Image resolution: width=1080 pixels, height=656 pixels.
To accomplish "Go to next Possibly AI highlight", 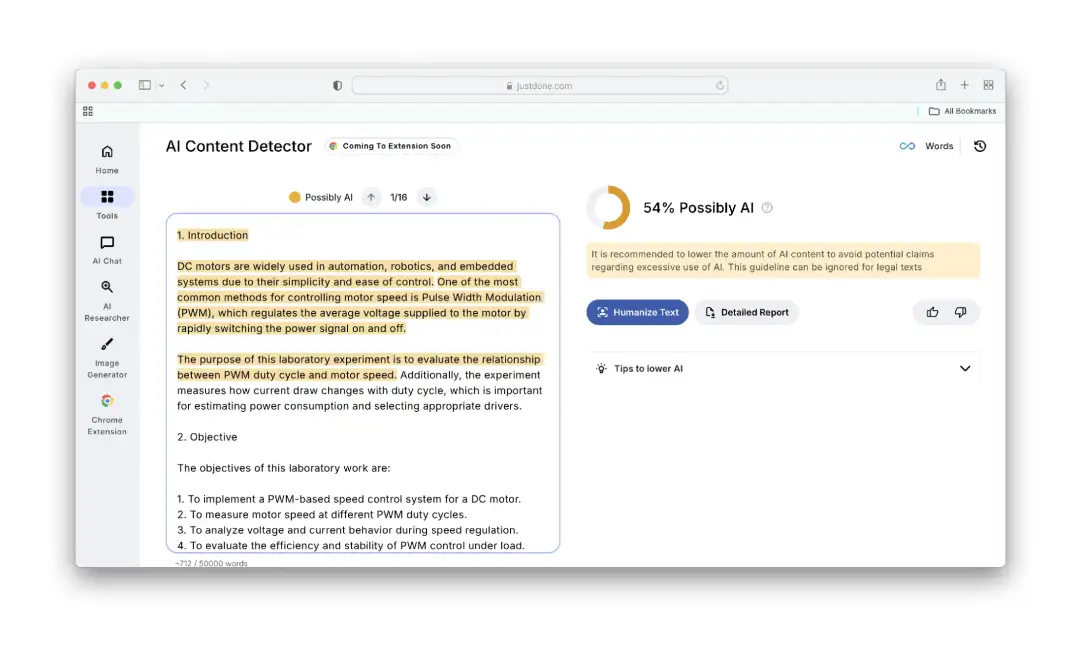I will tap(426, 197).
